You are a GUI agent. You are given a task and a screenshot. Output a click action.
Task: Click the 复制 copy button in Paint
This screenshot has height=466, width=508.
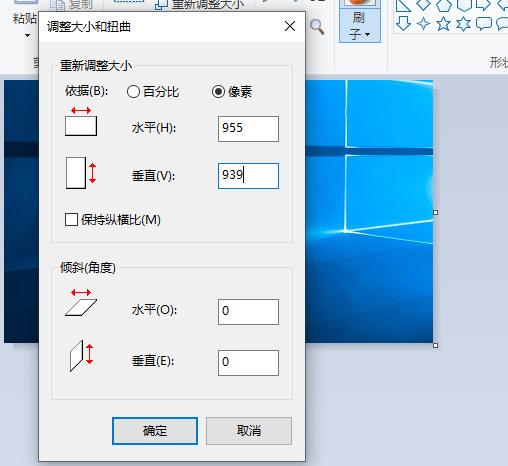72,5
